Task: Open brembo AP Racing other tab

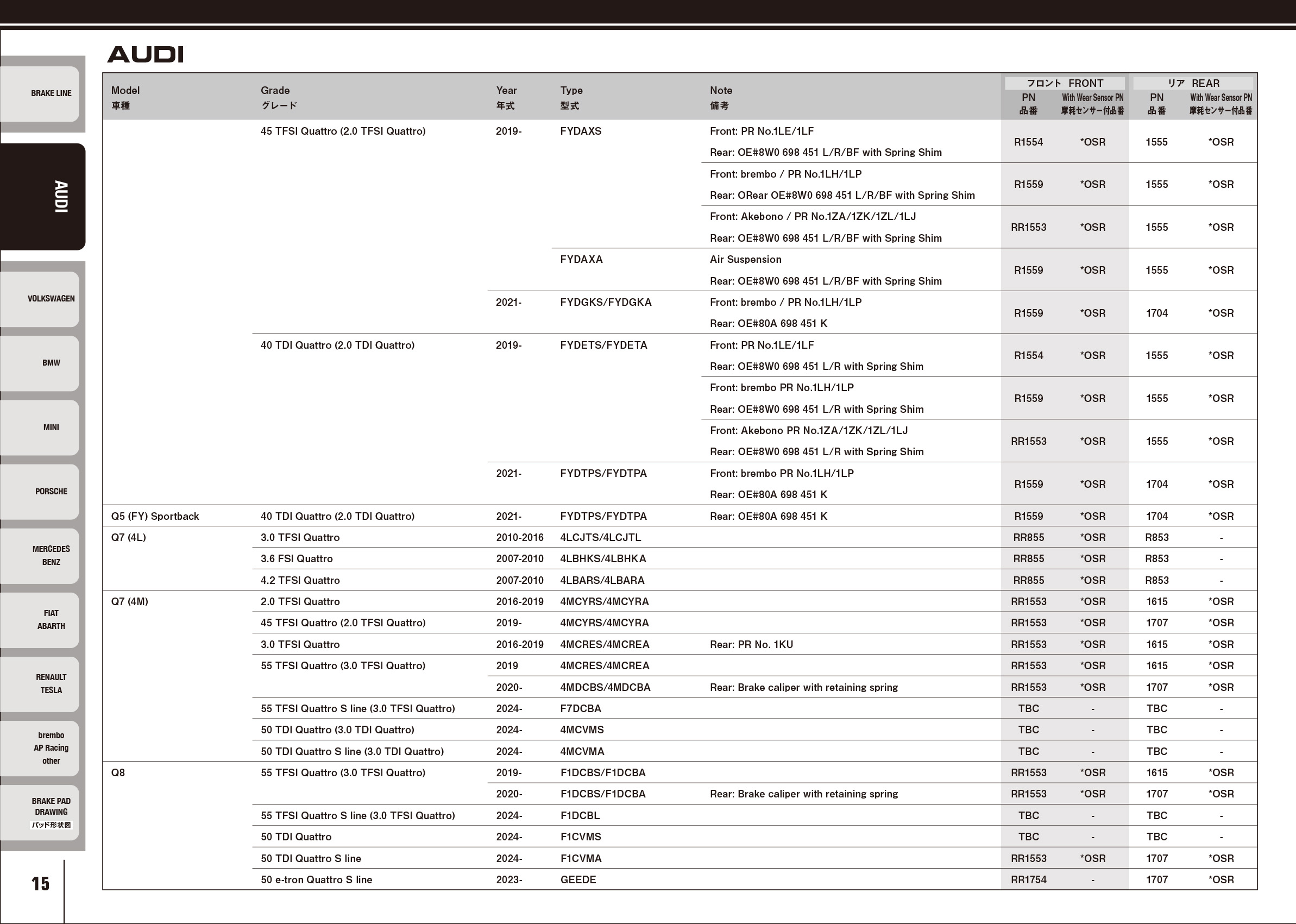Action: pyautogui.click(x=40, y=748)
